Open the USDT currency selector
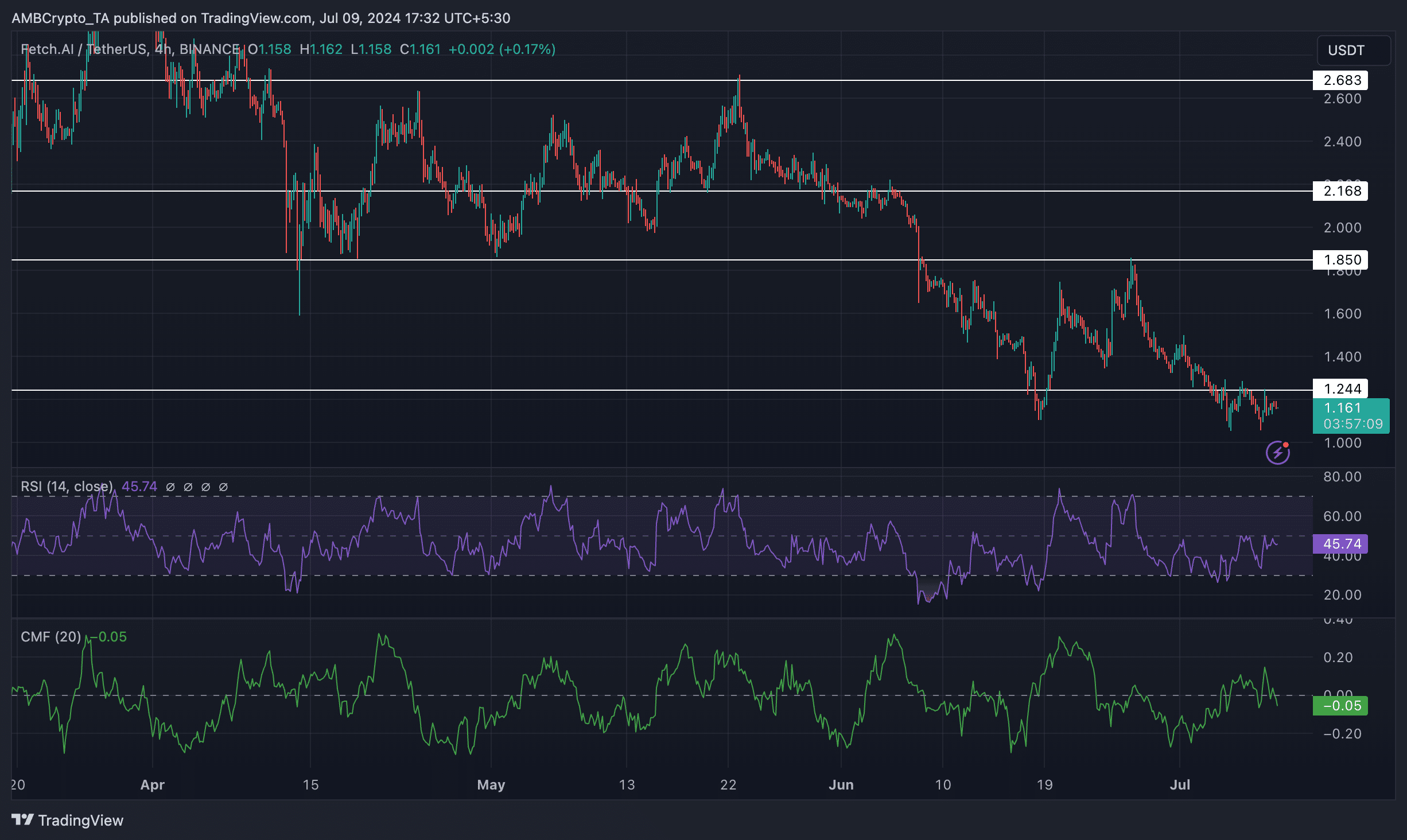1407x840 pixels. coord(1354,50)
